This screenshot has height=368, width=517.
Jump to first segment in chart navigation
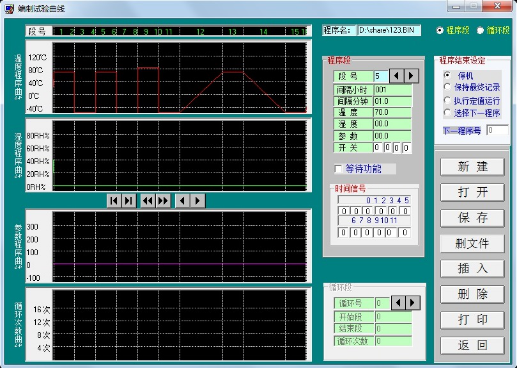(x=114, y=201)
